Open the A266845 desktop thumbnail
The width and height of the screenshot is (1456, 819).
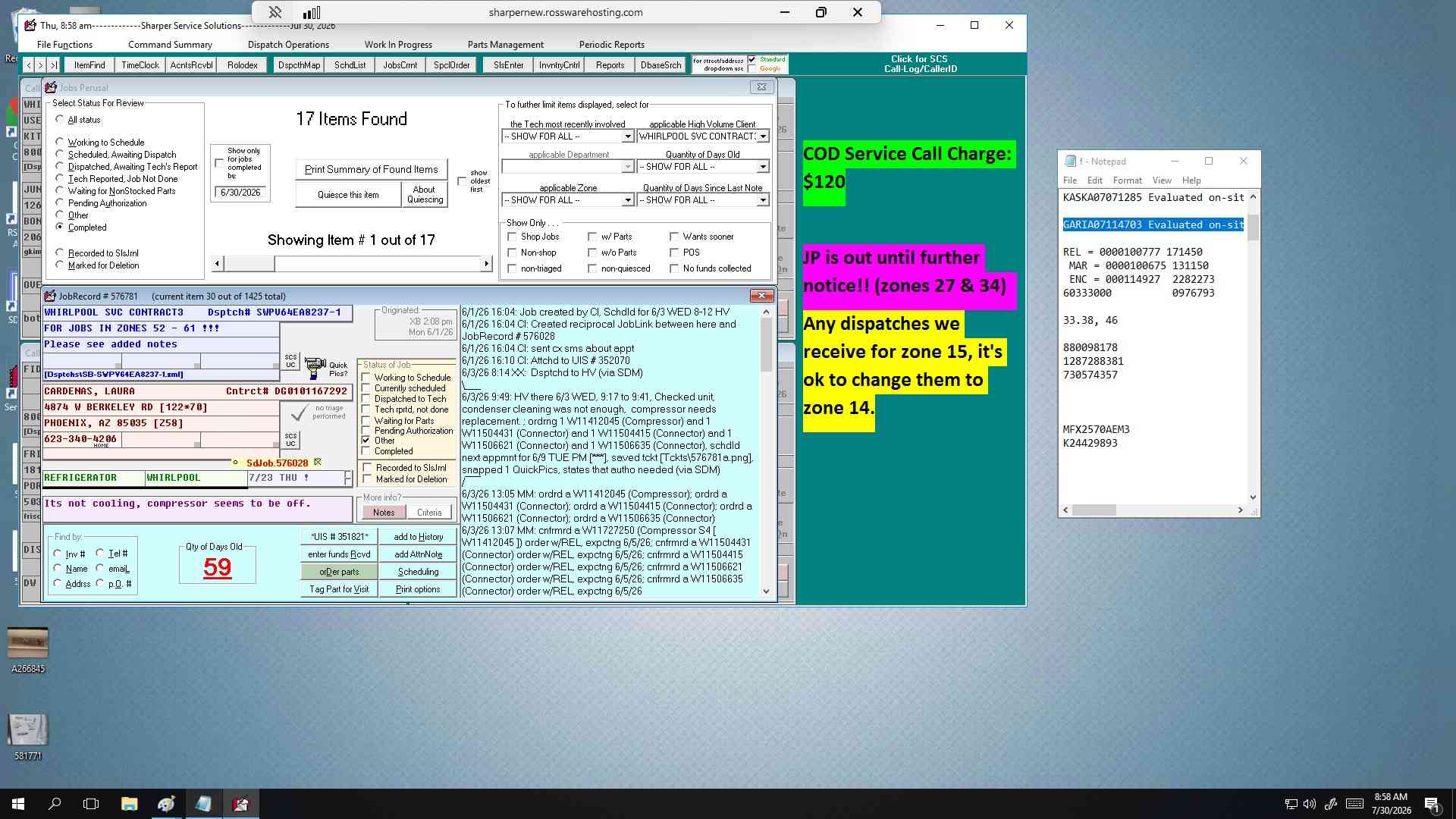[28, 643]
